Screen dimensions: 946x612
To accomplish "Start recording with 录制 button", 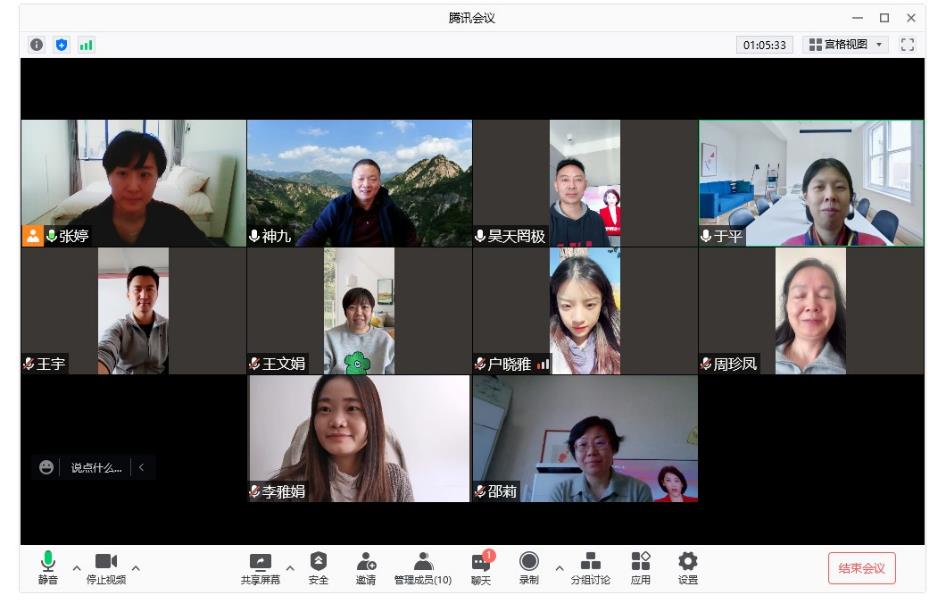I will pos(529,567).
